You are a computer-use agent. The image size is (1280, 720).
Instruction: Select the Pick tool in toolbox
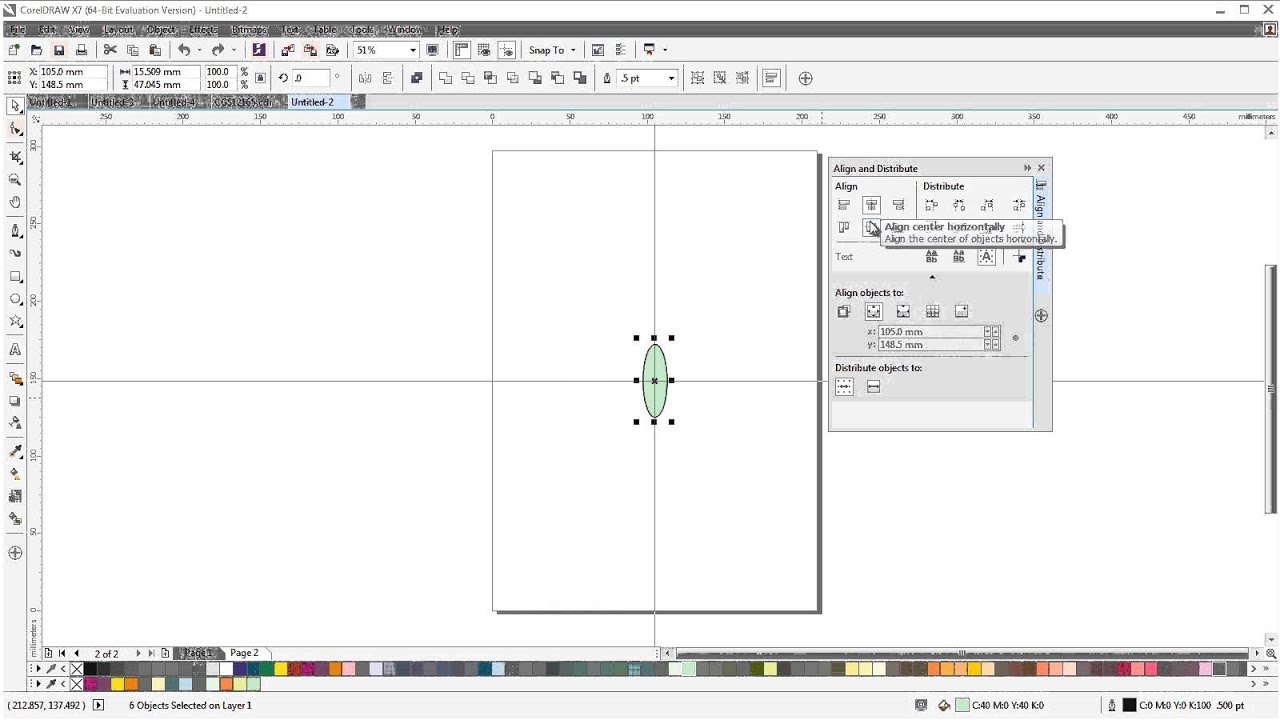click(x=15, y=105)
